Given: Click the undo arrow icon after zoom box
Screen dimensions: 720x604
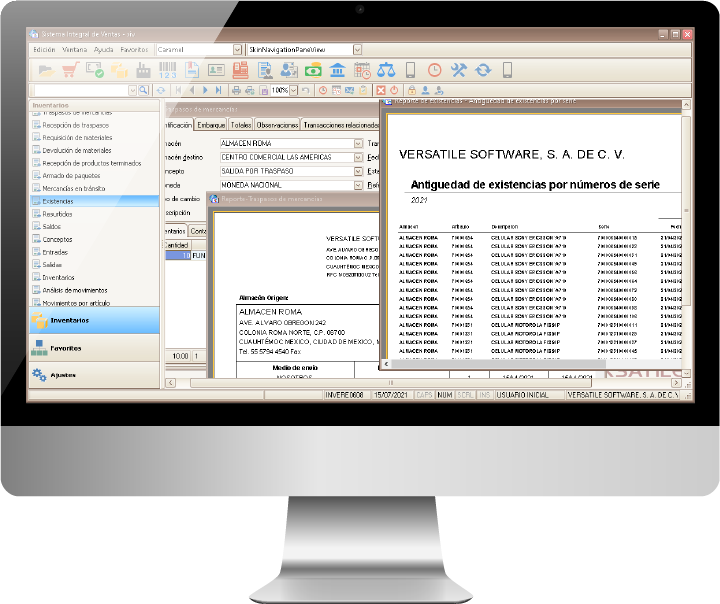Looking at the screenshot, I should [305, 90].
